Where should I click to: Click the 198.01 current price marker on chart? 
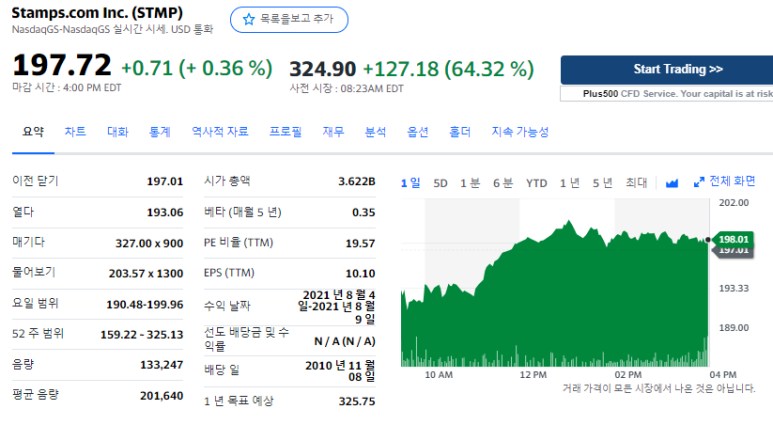point(733,240)
